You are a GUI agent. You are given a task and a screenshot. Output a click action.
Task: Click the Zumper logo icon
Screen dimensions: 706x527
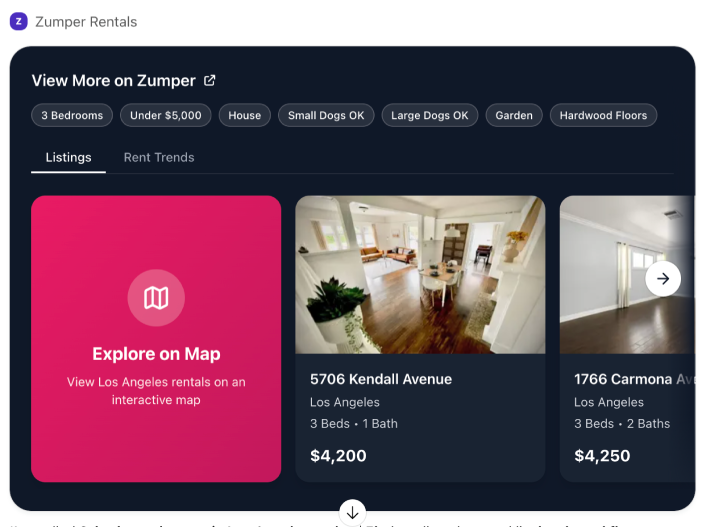[x=18, y=21]
